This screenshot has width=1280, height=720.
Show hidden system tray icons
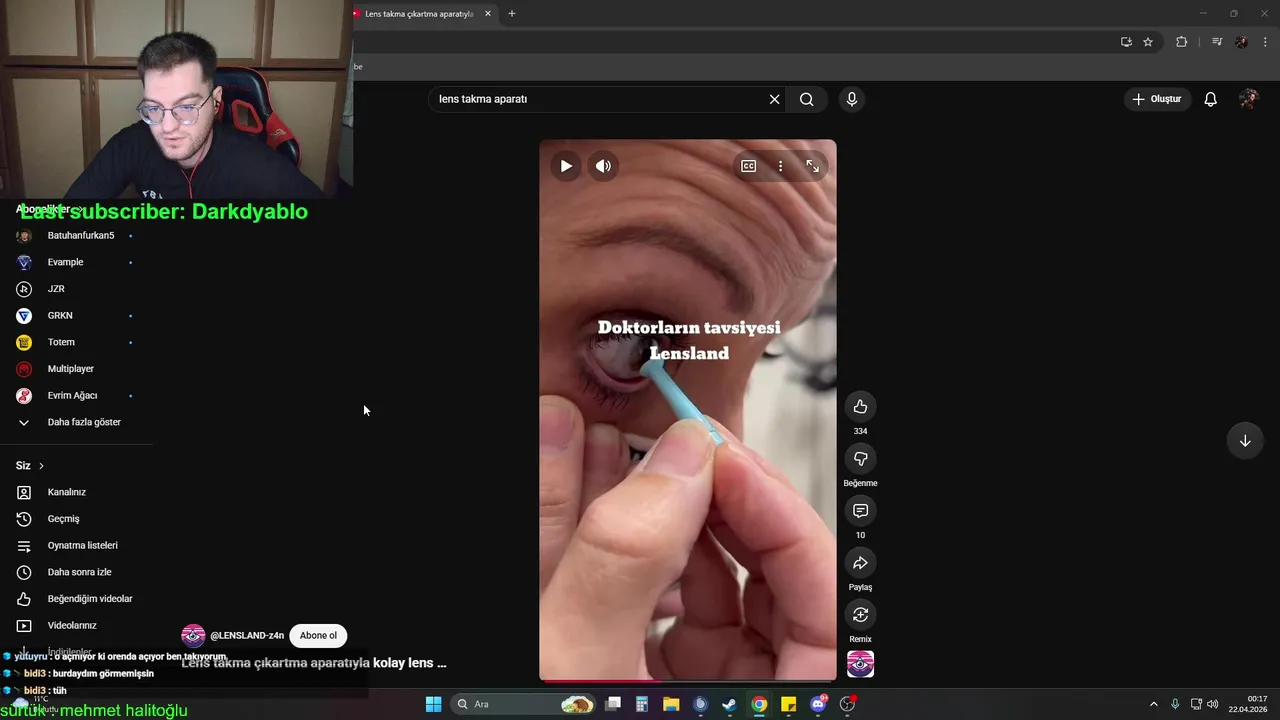1153,704
